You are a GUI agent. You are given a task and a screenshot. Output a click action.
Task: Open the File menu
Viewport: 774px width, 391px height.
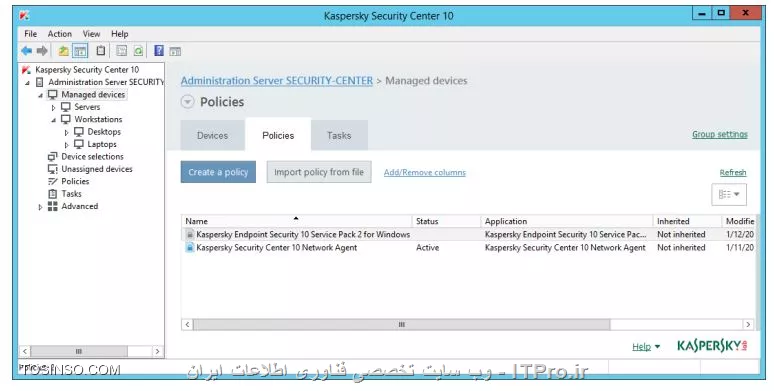click(31, 34)
